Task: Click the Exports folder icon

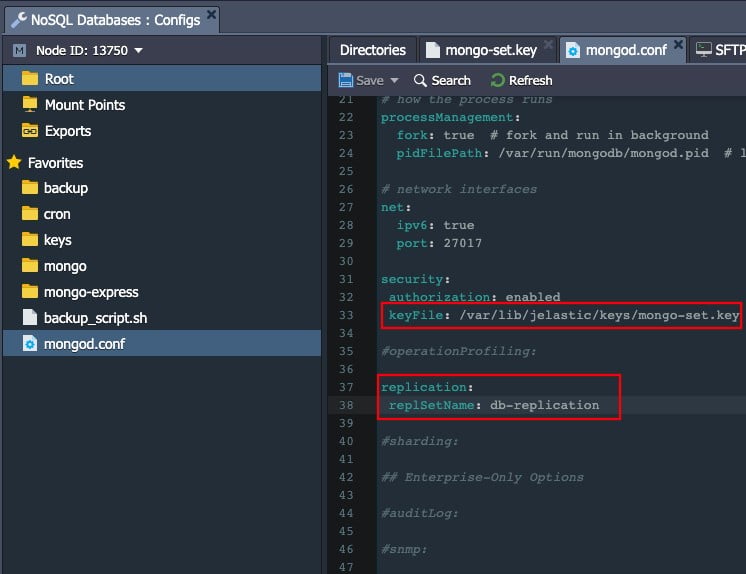Action: (30, 130)
